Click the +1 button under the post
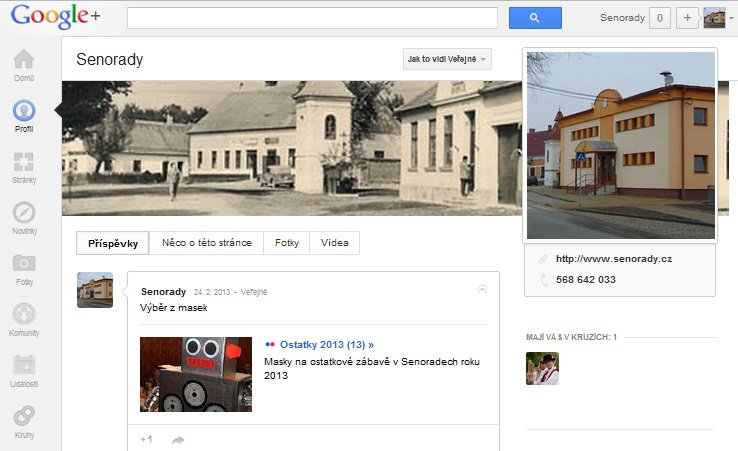This screenshot has height=451, width=738. coord(146,439)
